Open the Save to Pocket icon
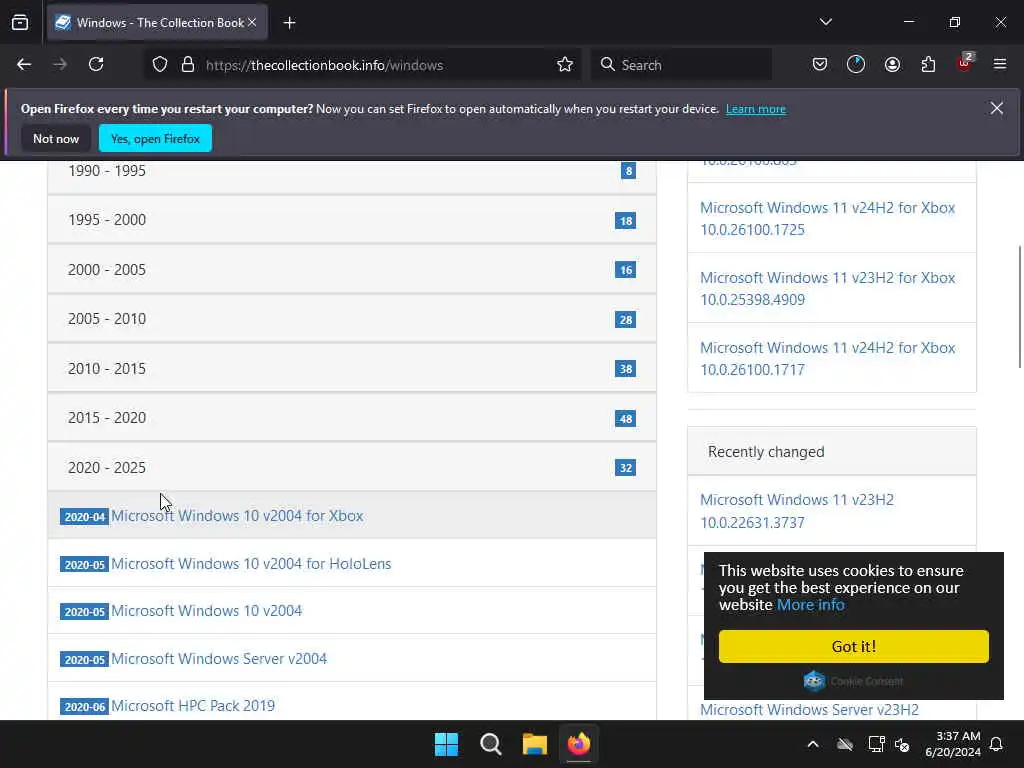Viewport: 1024px width, 768px height. [x=820, y=65]
